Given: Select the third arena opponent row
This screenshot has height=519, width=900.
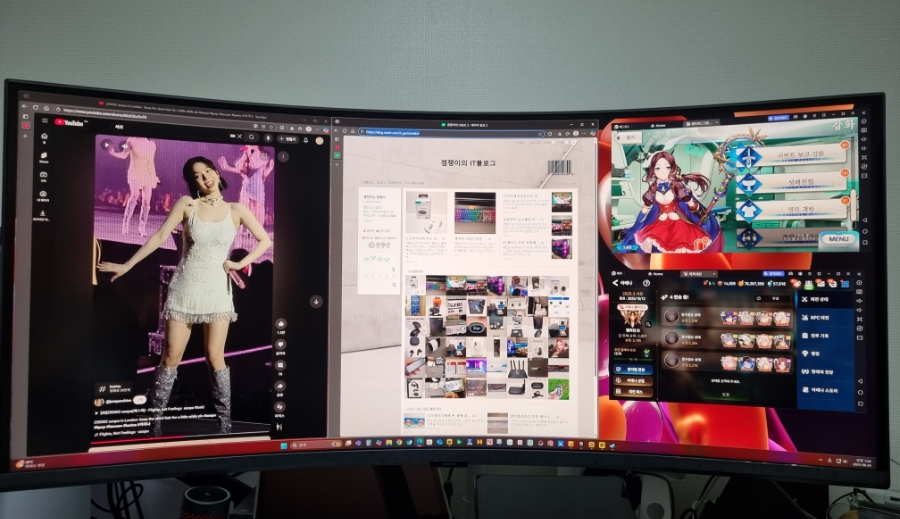Looking at the screenshot, I should coord(728,362).
